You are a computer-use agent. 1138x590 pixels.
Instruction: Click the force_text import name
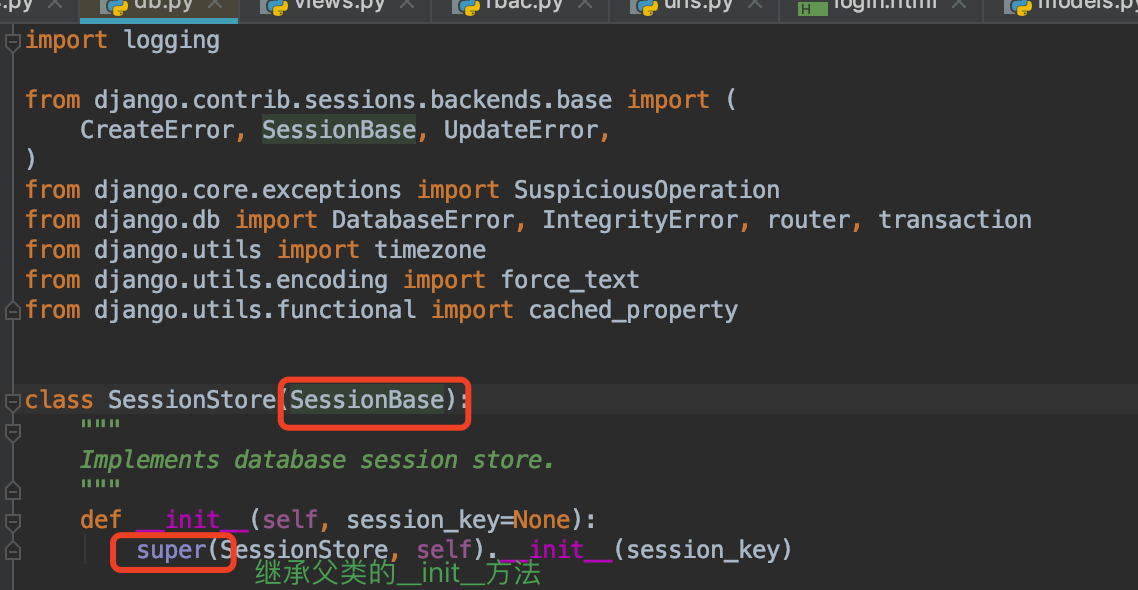tap(570, 280)
